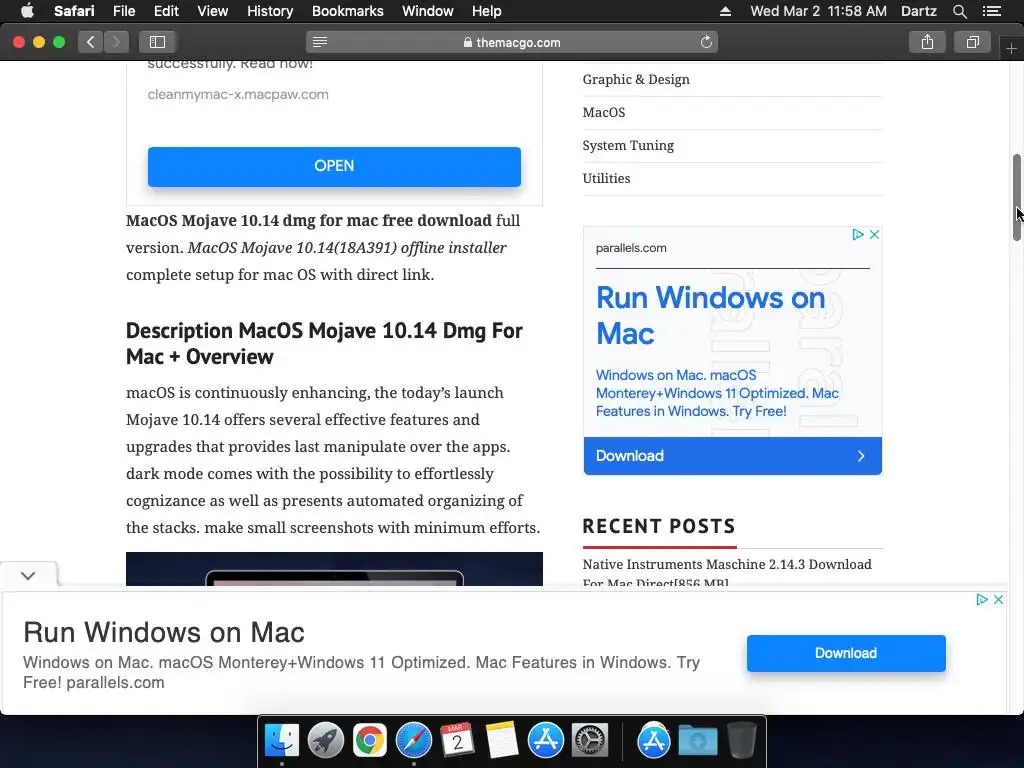1024x768 pixels.
Task: Open the File menu
Action: (x=123, y=11)
